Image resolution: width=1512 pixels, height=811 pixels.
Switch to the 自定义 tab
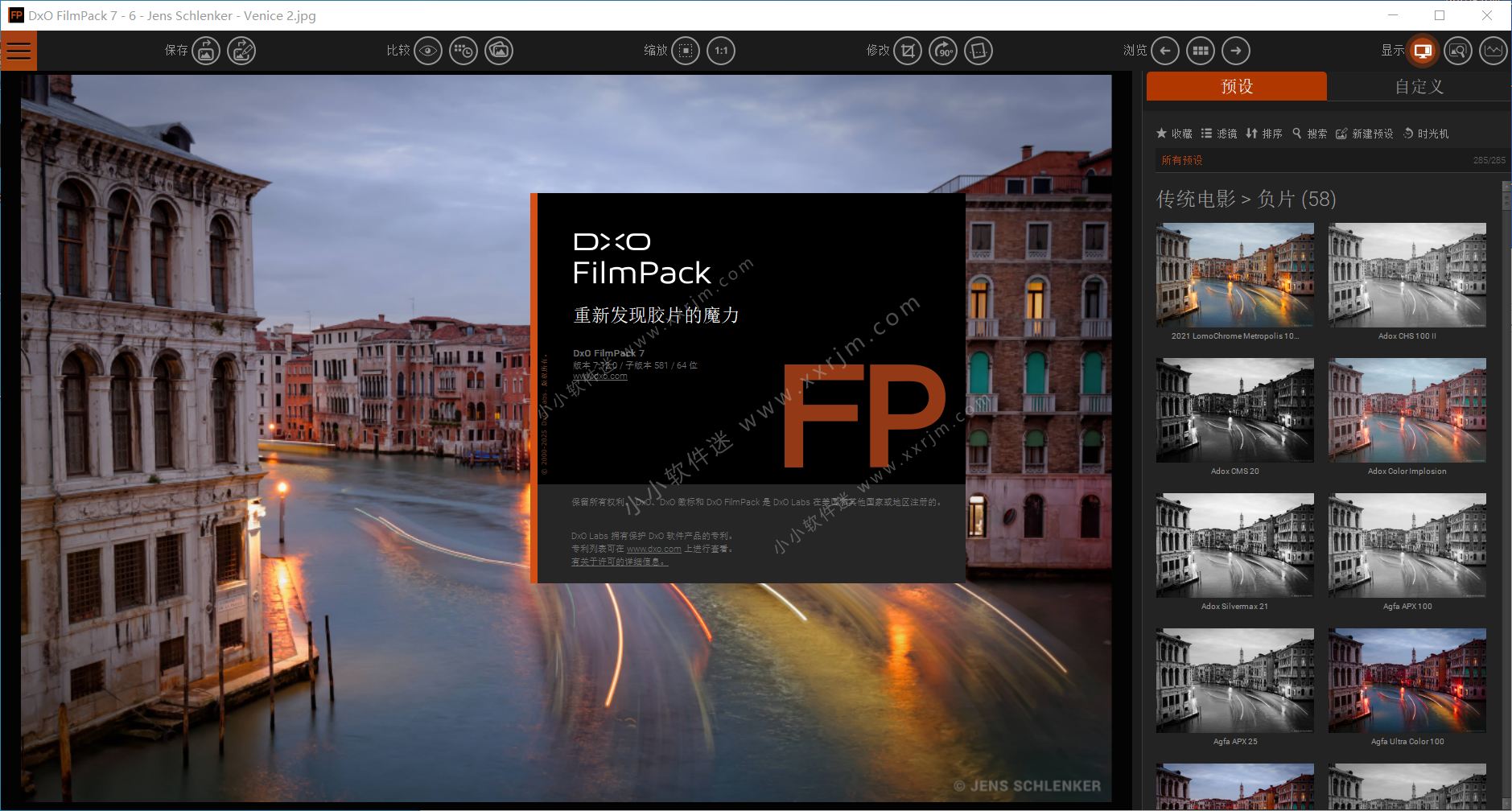point(1419,86)
